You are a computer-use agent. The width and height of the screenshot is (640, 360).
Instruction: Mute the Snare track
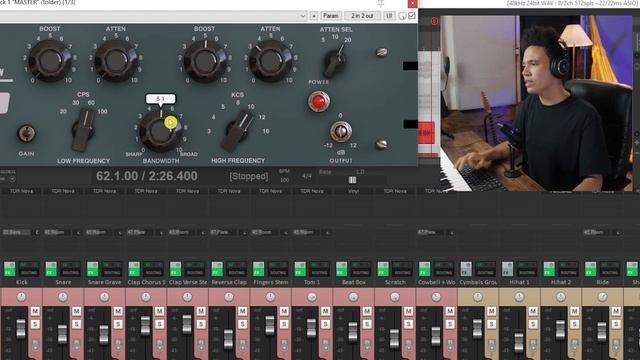76,311
